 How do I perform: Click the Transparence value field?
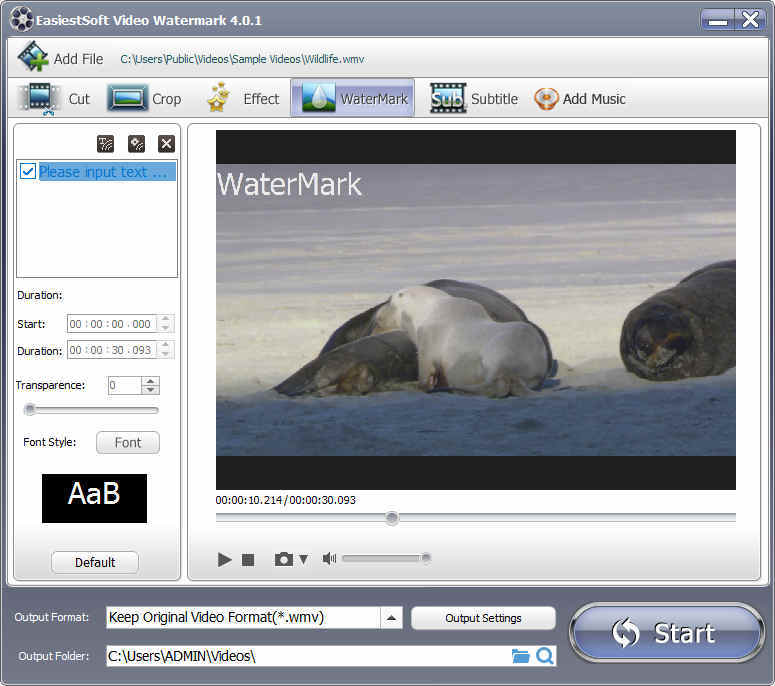tap(125, 385)
